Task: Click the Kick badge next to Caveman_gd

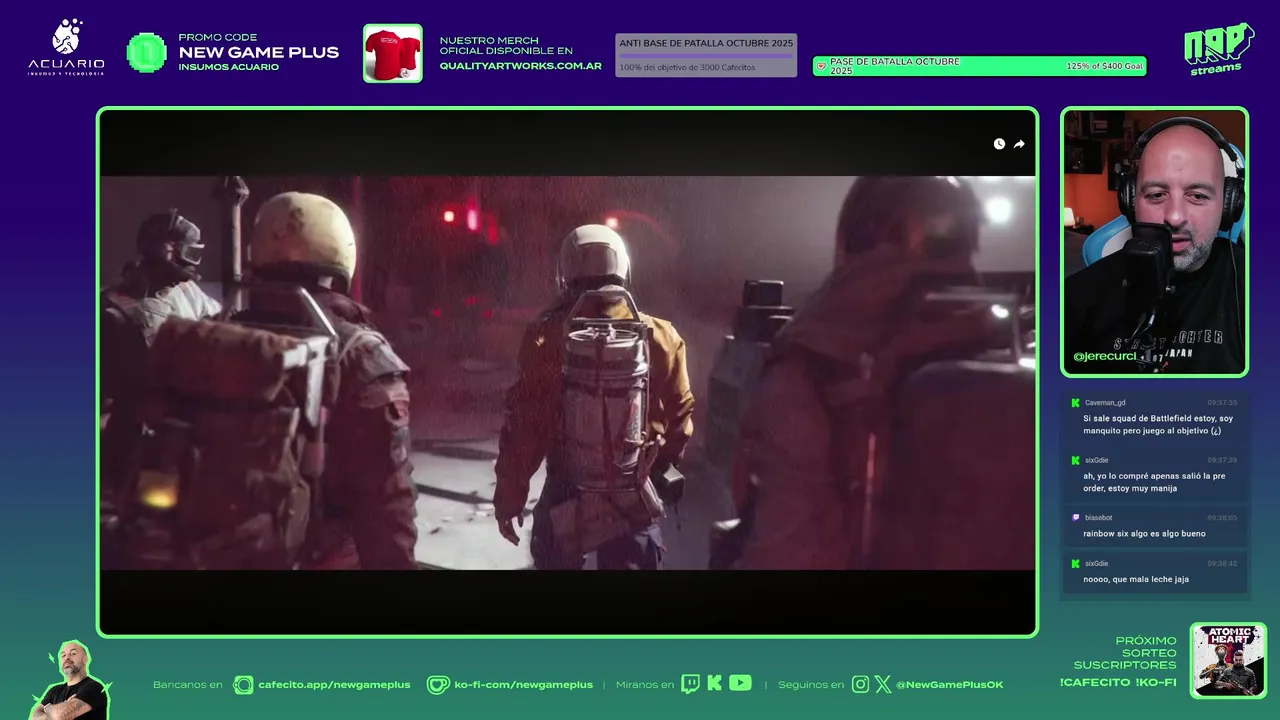Action: pos(1075,403)
